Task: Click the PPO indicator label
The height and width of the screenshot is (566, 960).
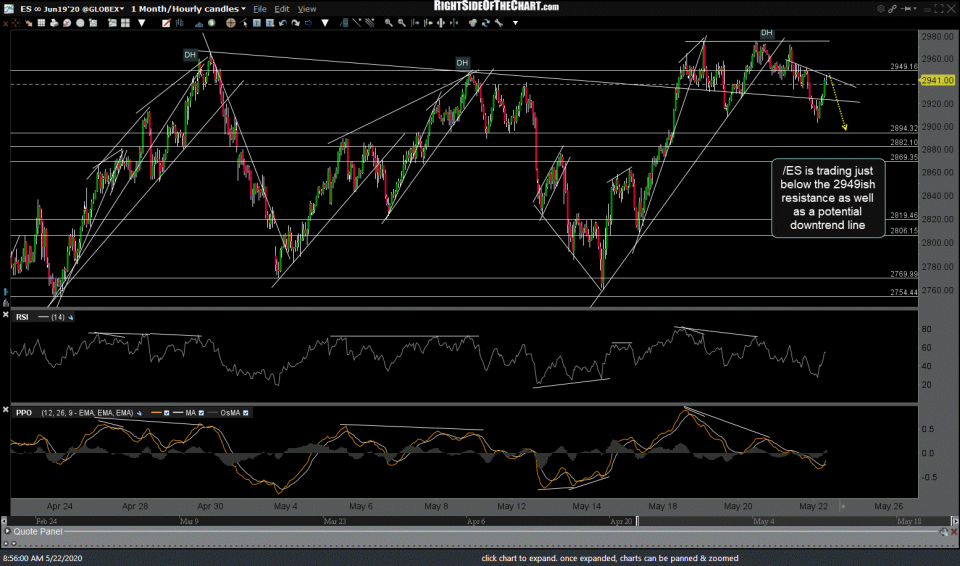Action: click(x=24, y=413)
